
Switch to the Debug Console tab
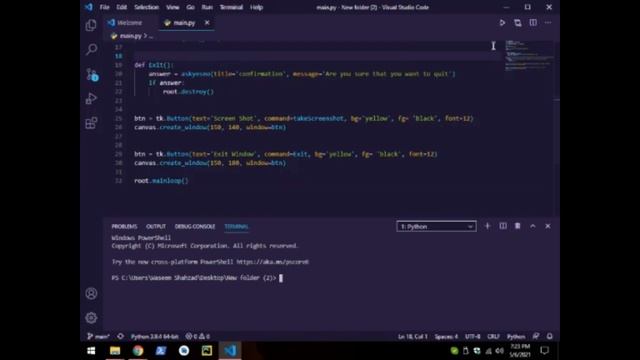(x=195, y=227)
